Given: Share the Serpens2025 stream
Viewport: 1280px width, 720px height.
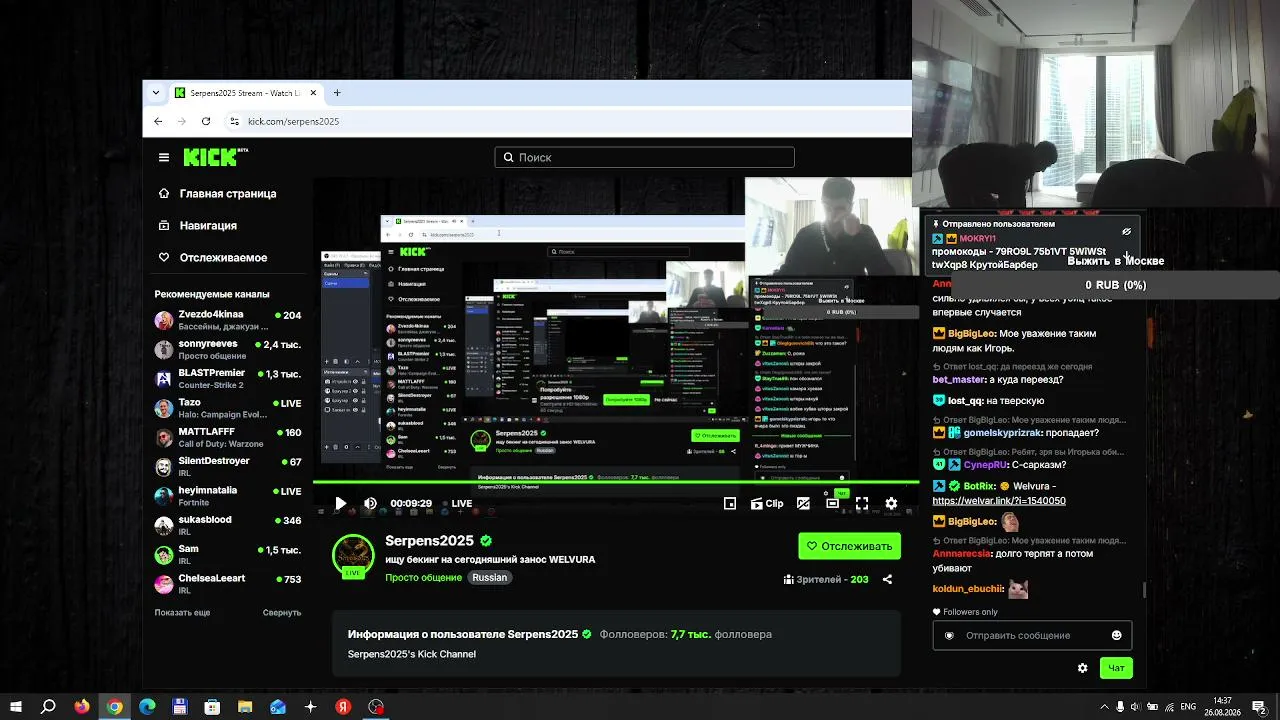Looking at the screenshot, I should tap(887, 579).
